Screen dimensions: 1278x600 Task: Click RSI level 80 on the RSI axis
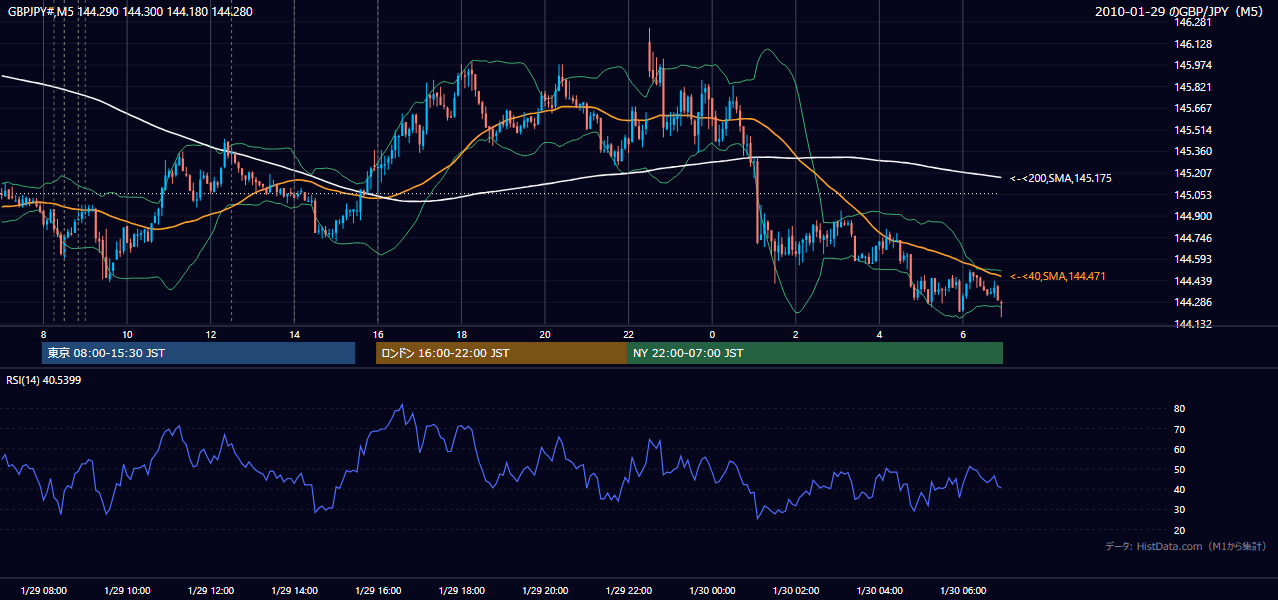click(1180, 409)
